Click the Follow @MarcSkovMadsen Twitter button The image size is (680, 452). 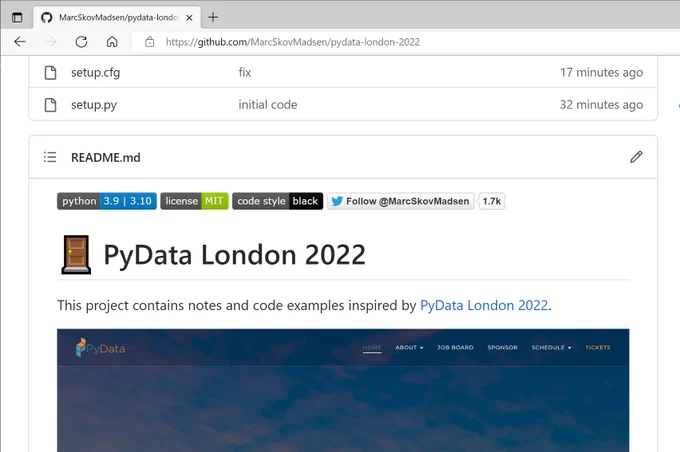(x=401, y=201)
